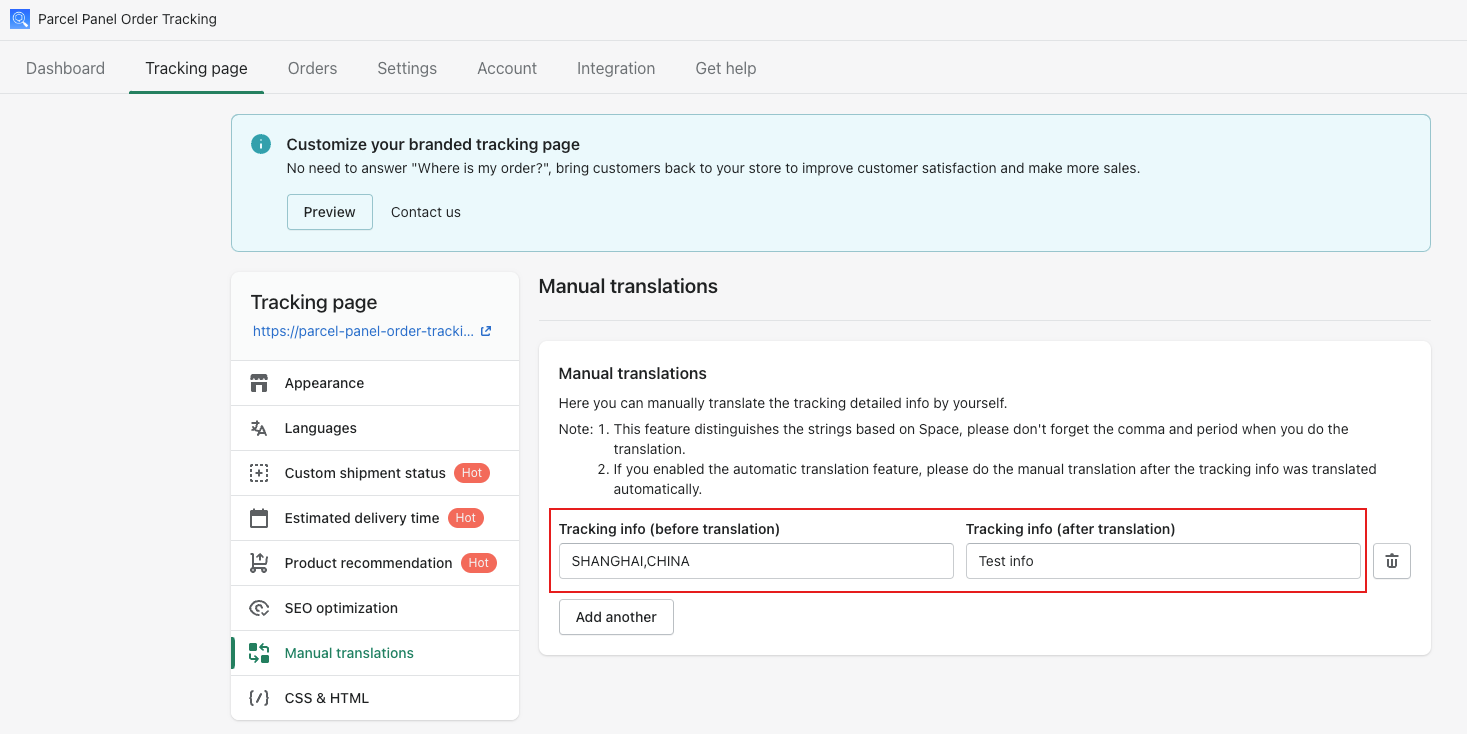
Task: Open the Get help tab
Action: point(726,68)
